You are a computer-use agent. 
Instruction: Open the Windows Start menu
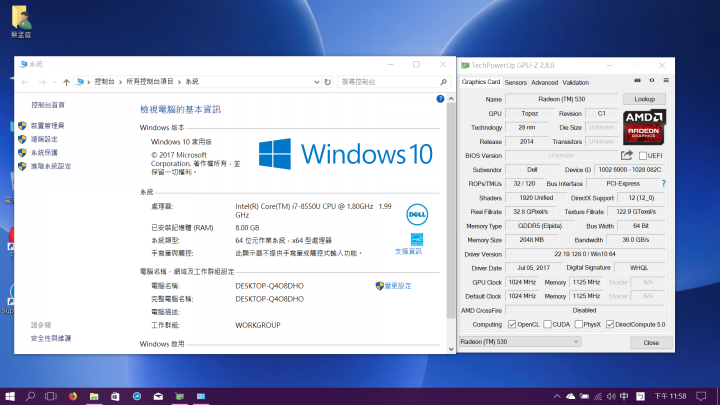tap(10, 396)
